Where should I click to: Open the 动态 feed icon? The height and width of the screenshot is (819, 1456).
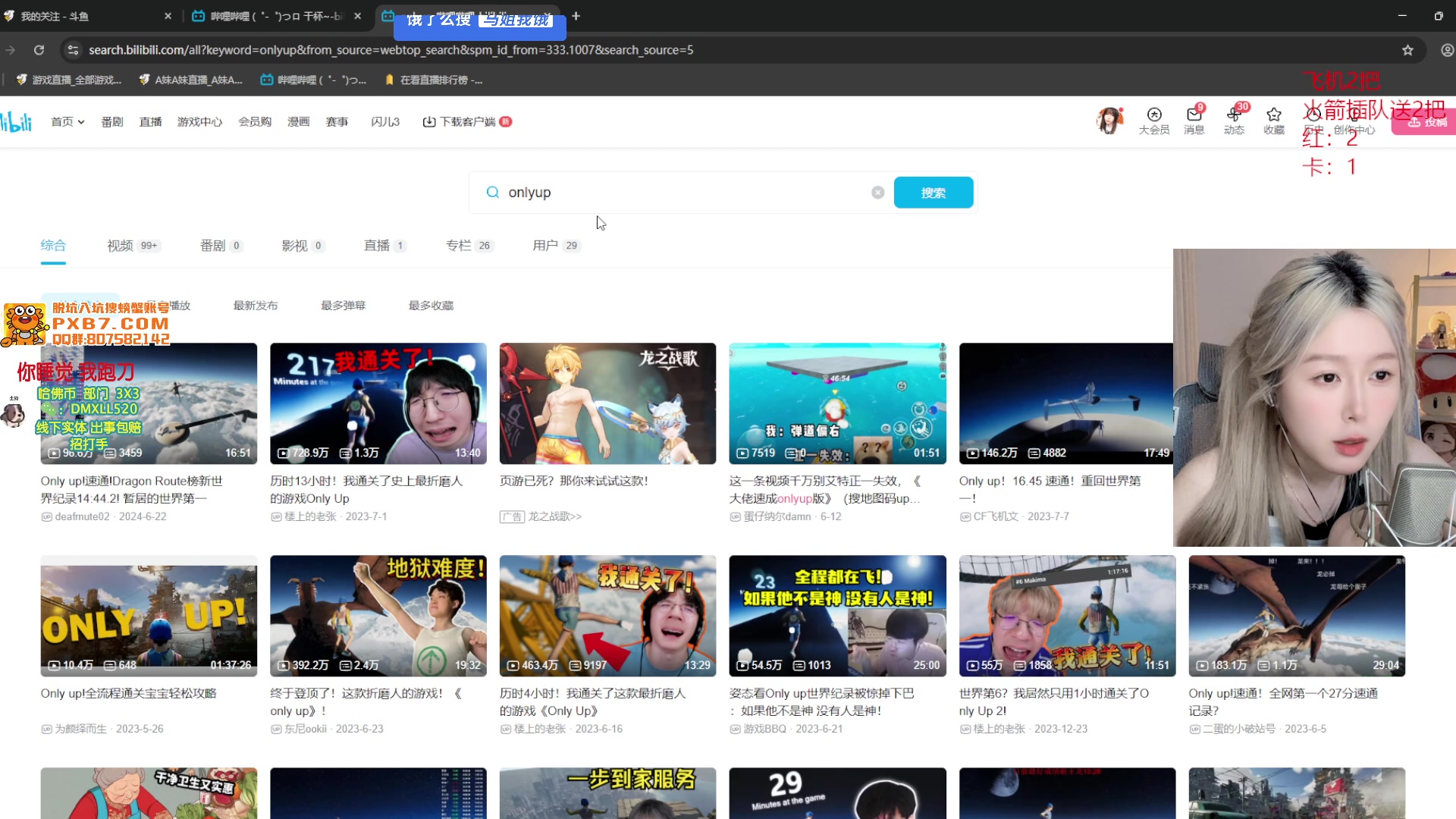click(1234, 121)
